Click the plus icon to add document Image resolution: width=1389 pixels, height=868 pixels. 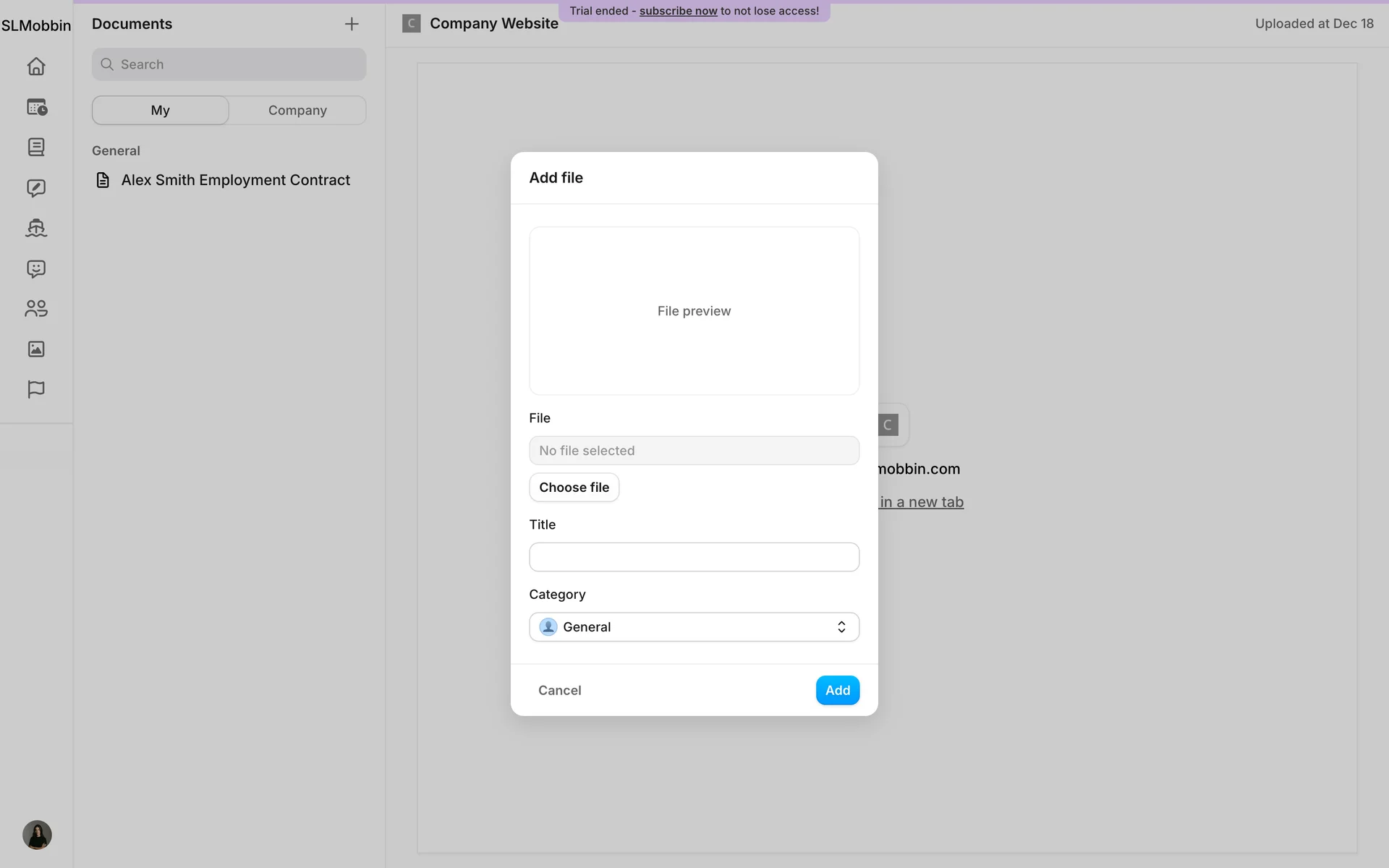point(352,24)
